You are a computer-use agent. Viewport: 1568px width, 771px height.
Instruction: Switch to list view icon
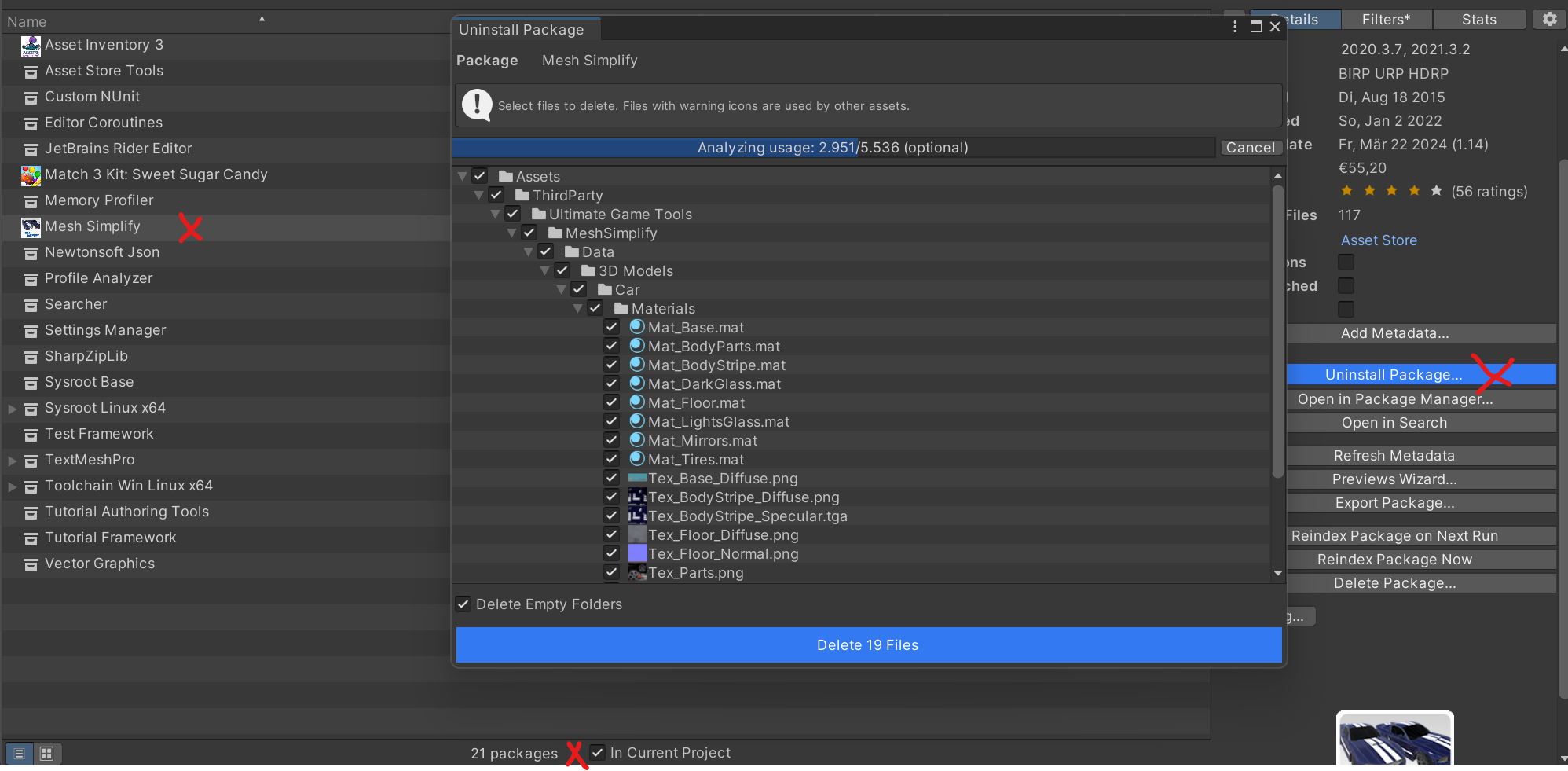(x=20, y=754)
